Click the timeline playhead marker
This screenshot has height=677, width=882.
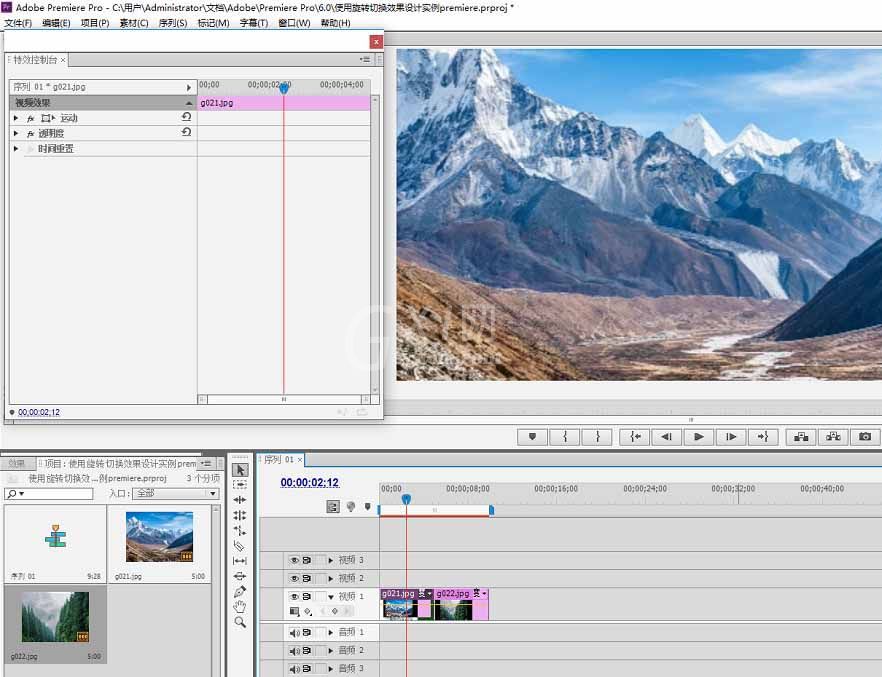click(406, 498)
